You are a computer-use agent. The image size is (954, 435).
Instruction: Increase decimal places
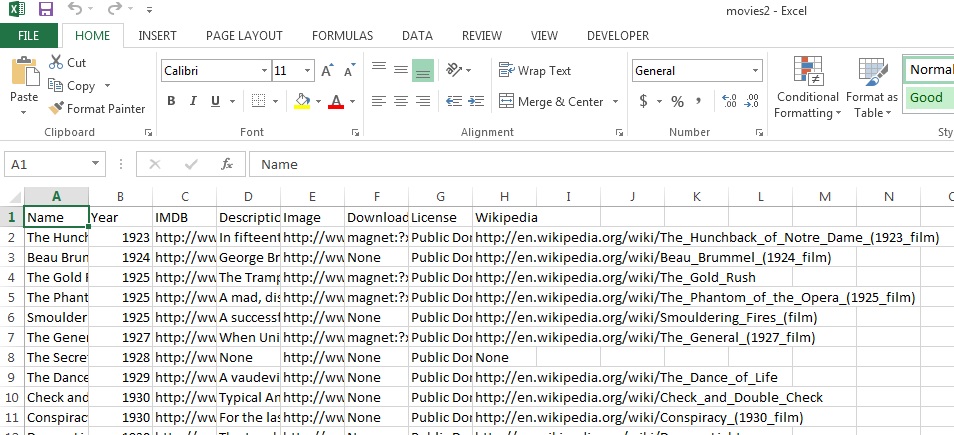coord(729,101)
